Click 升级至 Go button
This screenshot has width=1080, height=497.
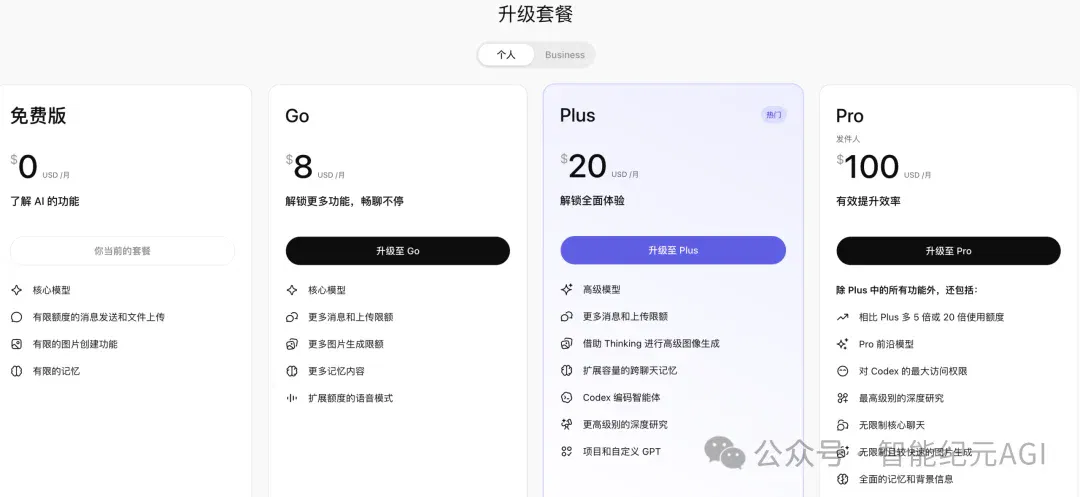[398, 251]
